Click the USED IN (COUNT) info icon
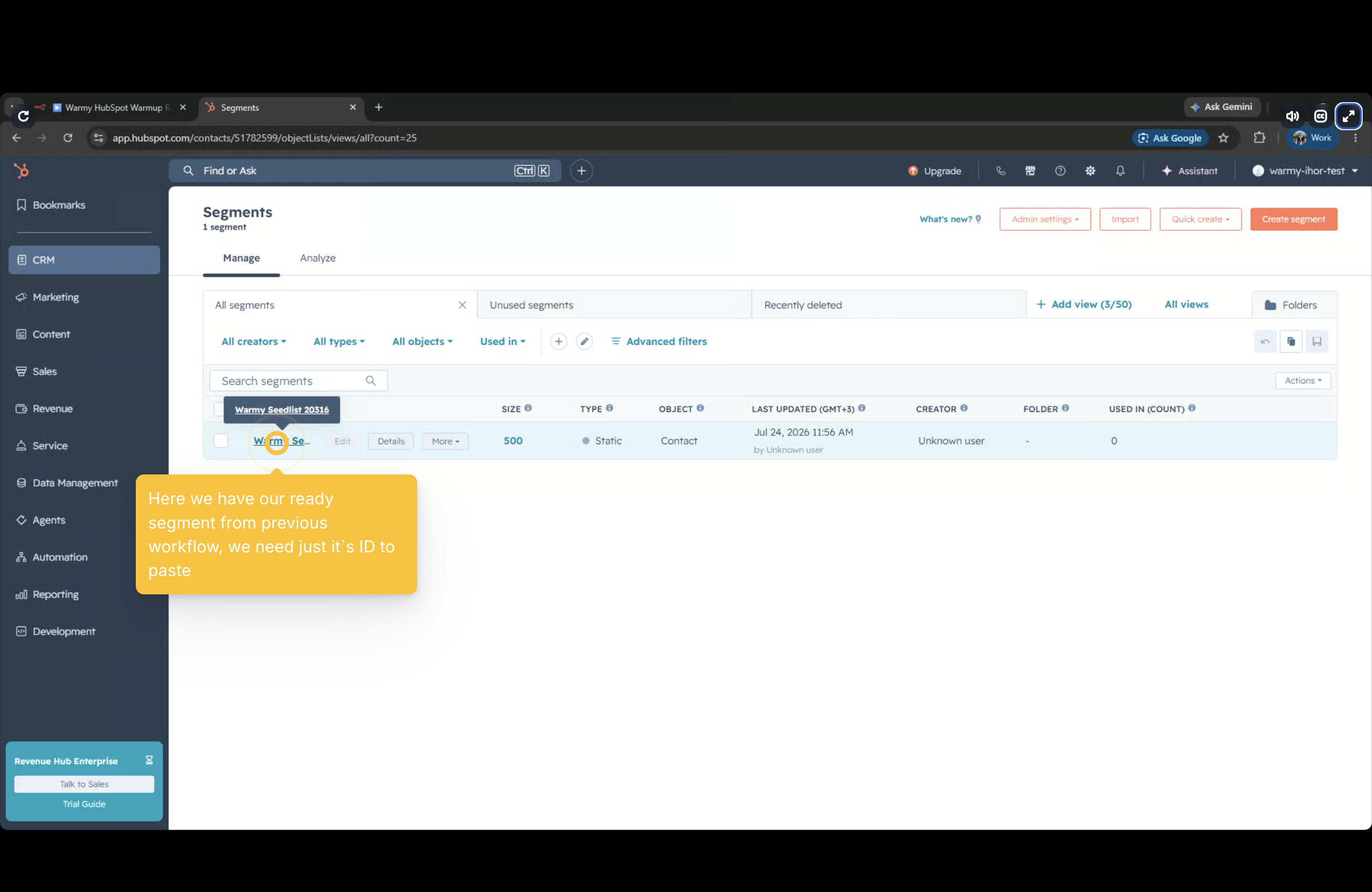Image resolution: width=1372 pixels, height=892 pixels. pos(1191,408)
